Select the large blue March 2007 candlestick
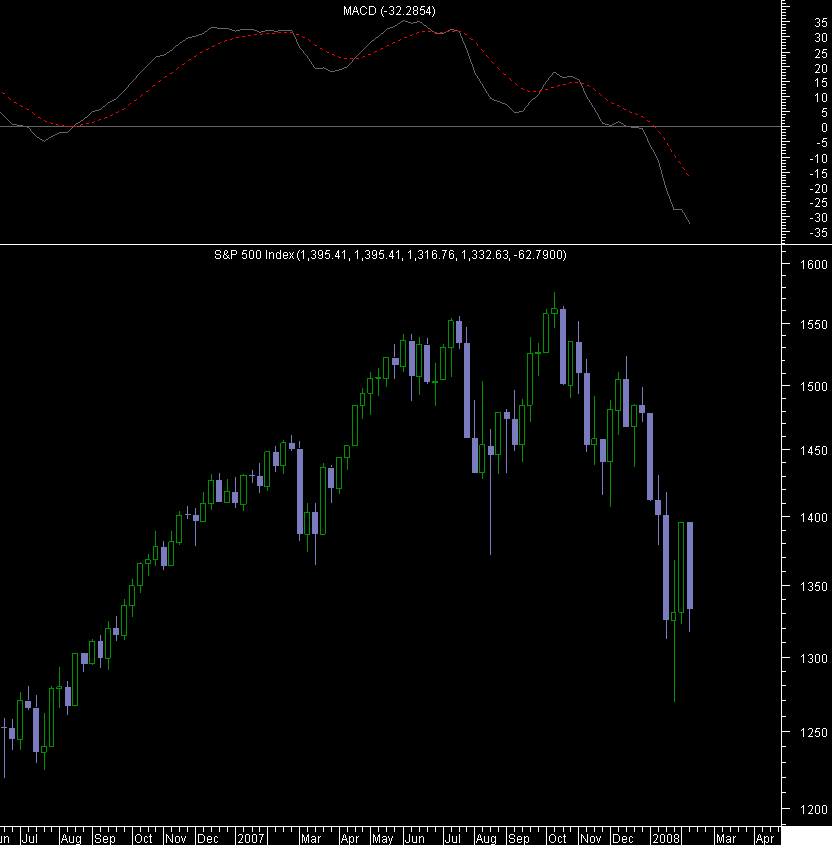This screenshot has height=845, width=832. point(300,491)
